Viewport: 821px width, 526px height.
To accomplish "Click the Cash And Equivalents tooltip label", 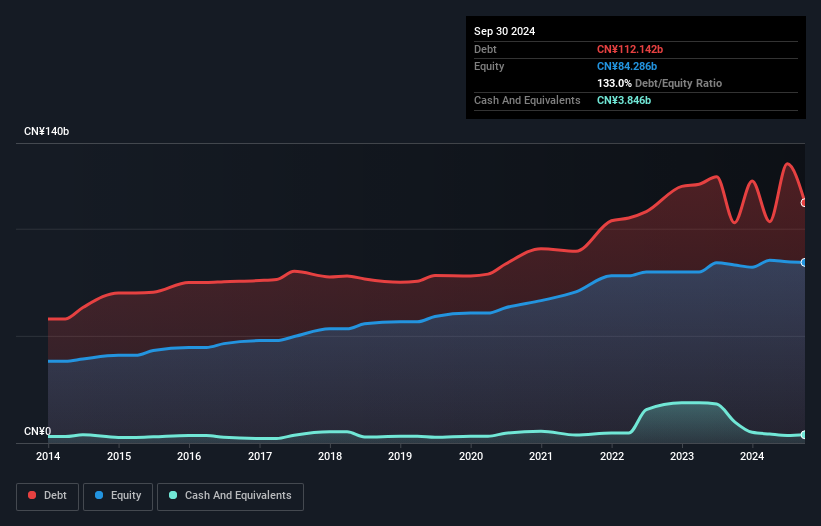I will pos(527,100).
